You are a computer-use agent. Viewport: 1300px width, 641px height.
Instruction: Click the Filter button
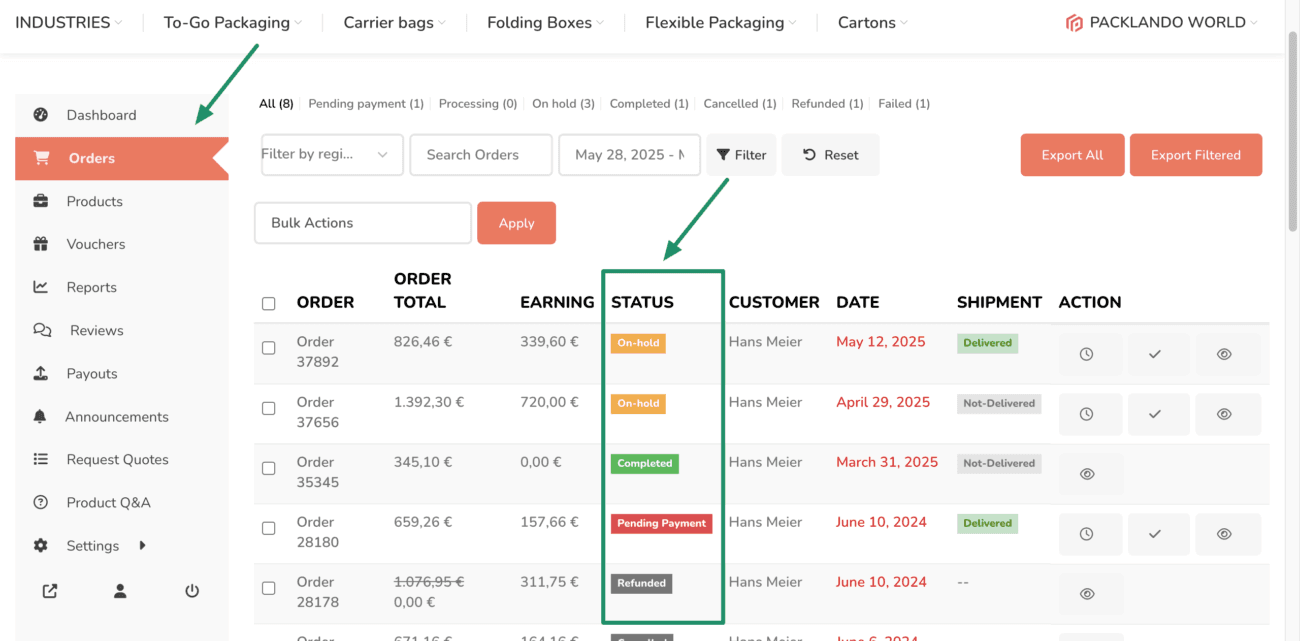[741, 155]
